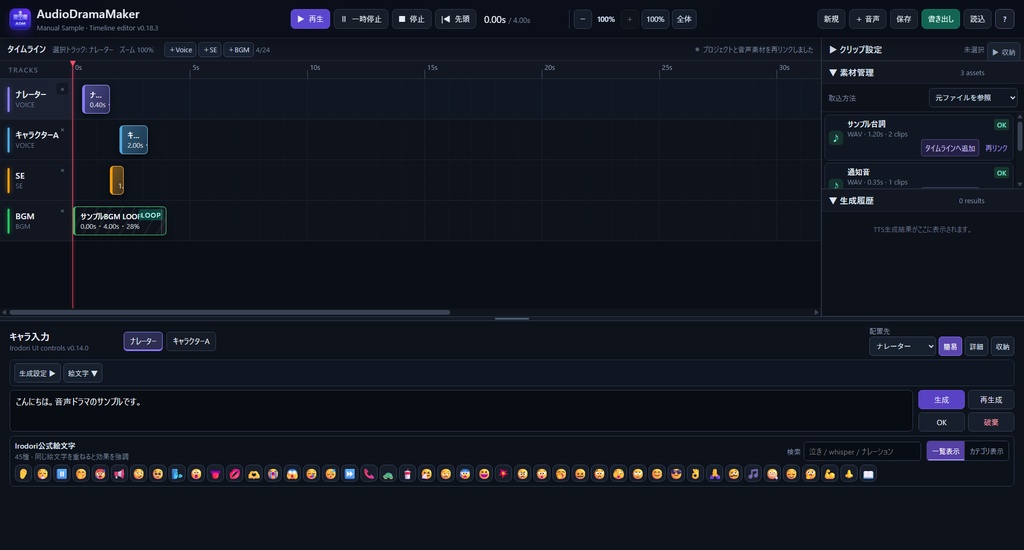Screen dimensions: 1024x550
Task: Collapse the 素材管理 panel
Action: pos(852,73)
